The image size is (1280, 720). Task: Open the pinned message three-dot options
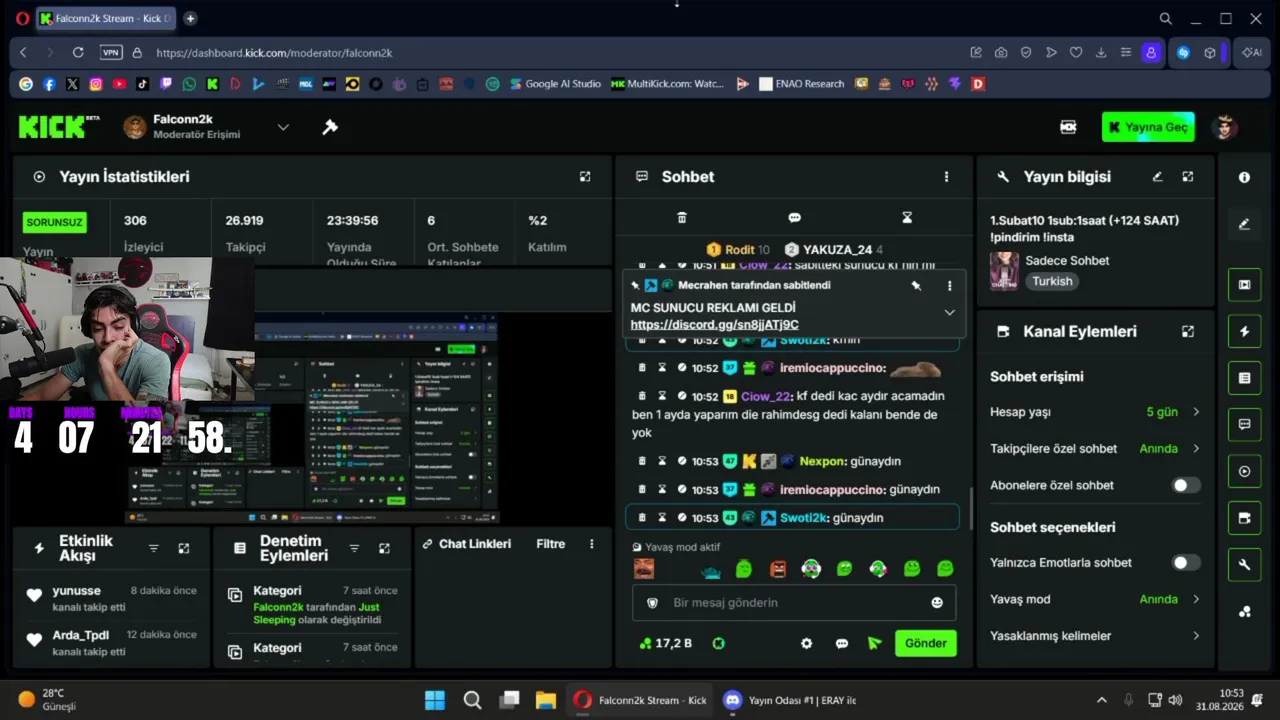pyautogui.click(x=949, y=286)
